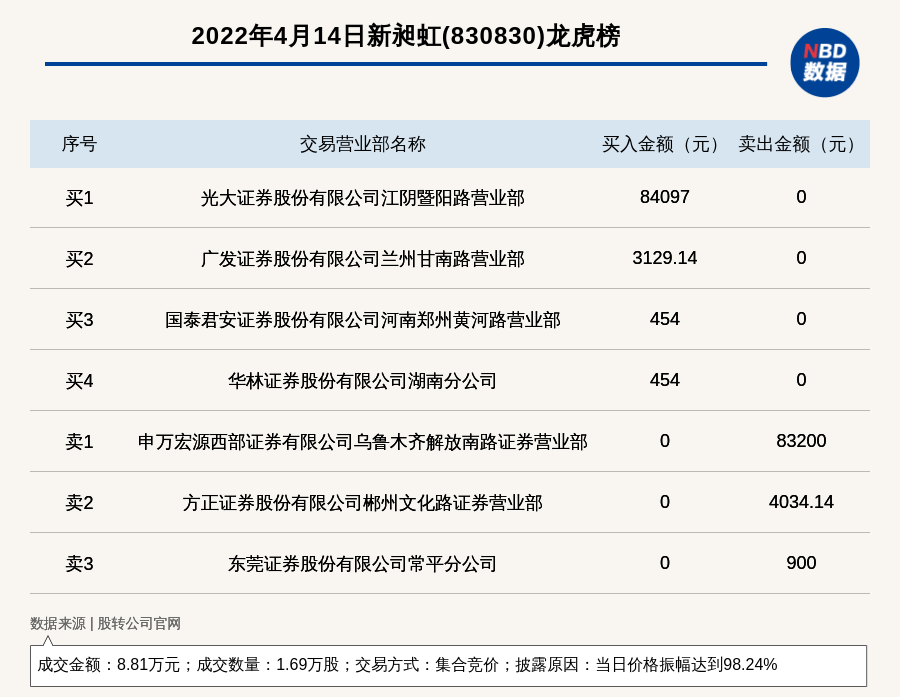Screen dimensions: 900x697
Task: Click buy amount 454 in 买4 row
Action: [x=665, y=380]
